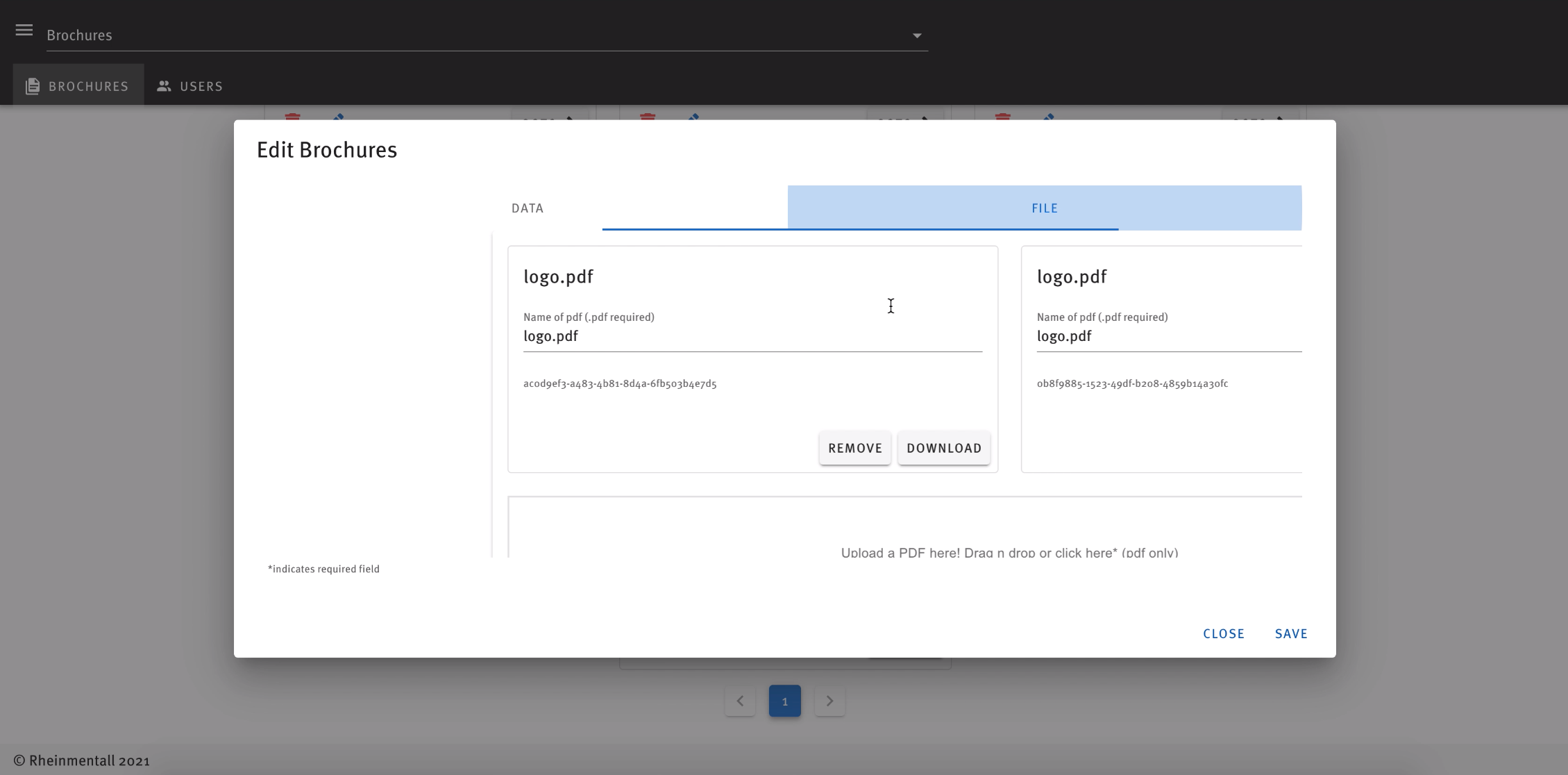The height and width of the screenshot is (775, 1568).
Task: Select page 1 in pagination
Action: tap(784, 701)
